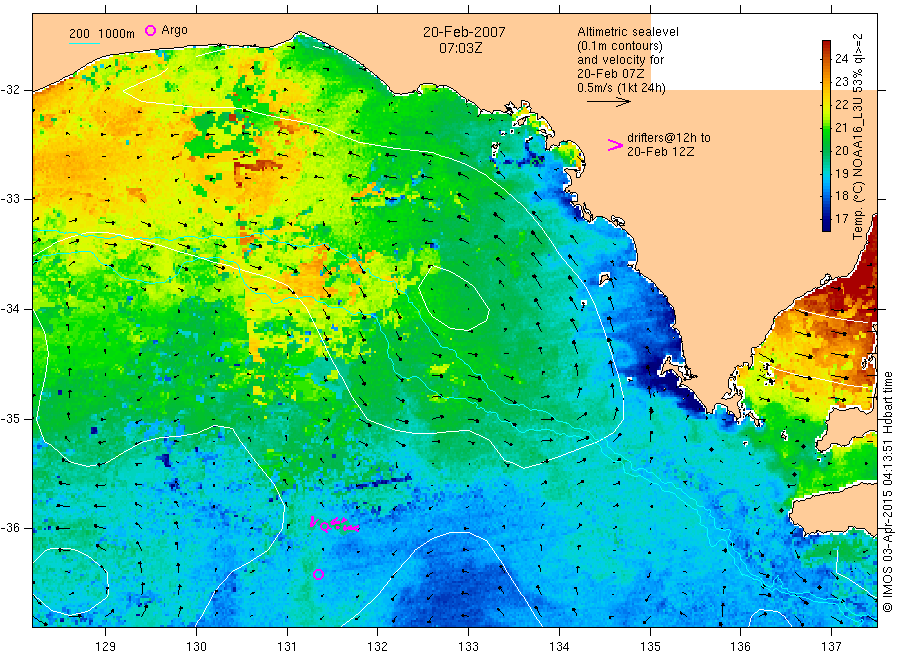The height and width of the screenshot is (660, 900).
Task: Click the 0.5m/s velocity scale arrow
Action: click(x=608, y=102)
